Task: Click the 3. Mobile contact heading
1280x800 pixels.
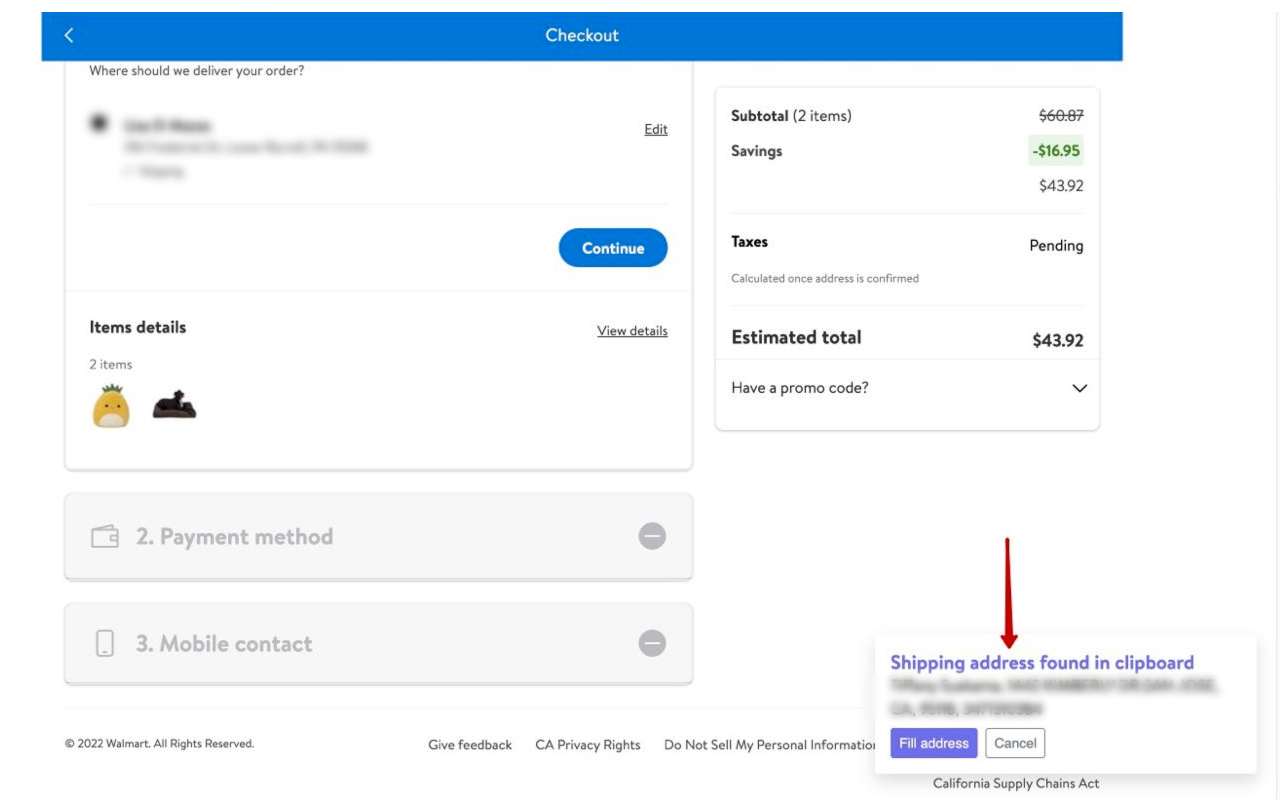Action: [224, 644]
